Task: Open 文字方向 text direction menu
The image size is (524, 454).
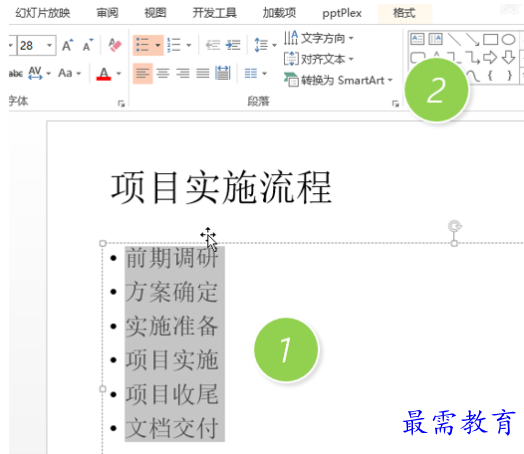Action: pyautogui.click(x=319, y=38)
